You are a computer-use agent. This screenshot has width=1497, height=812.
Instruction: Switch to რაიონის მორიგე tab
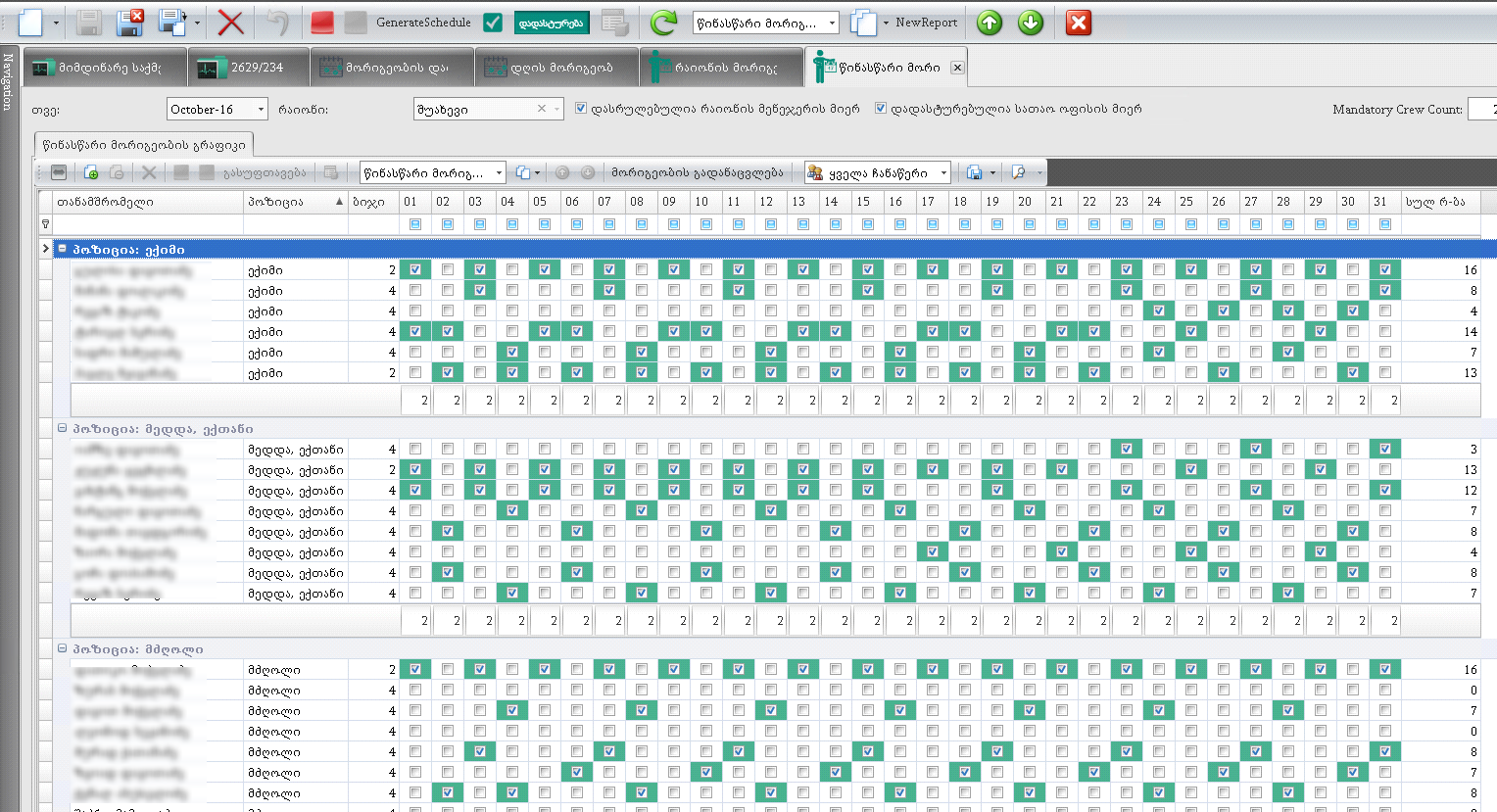tap(721, 68)
